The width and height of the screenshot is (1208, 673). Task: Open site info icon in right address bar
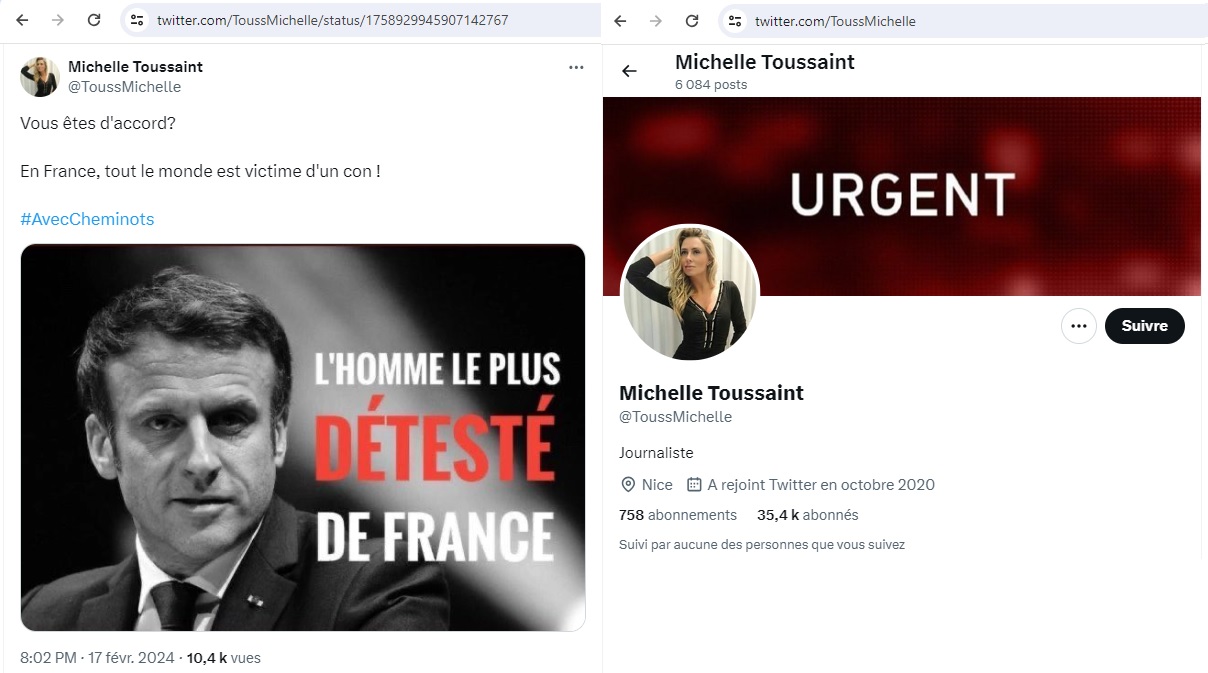coord(735,20)
